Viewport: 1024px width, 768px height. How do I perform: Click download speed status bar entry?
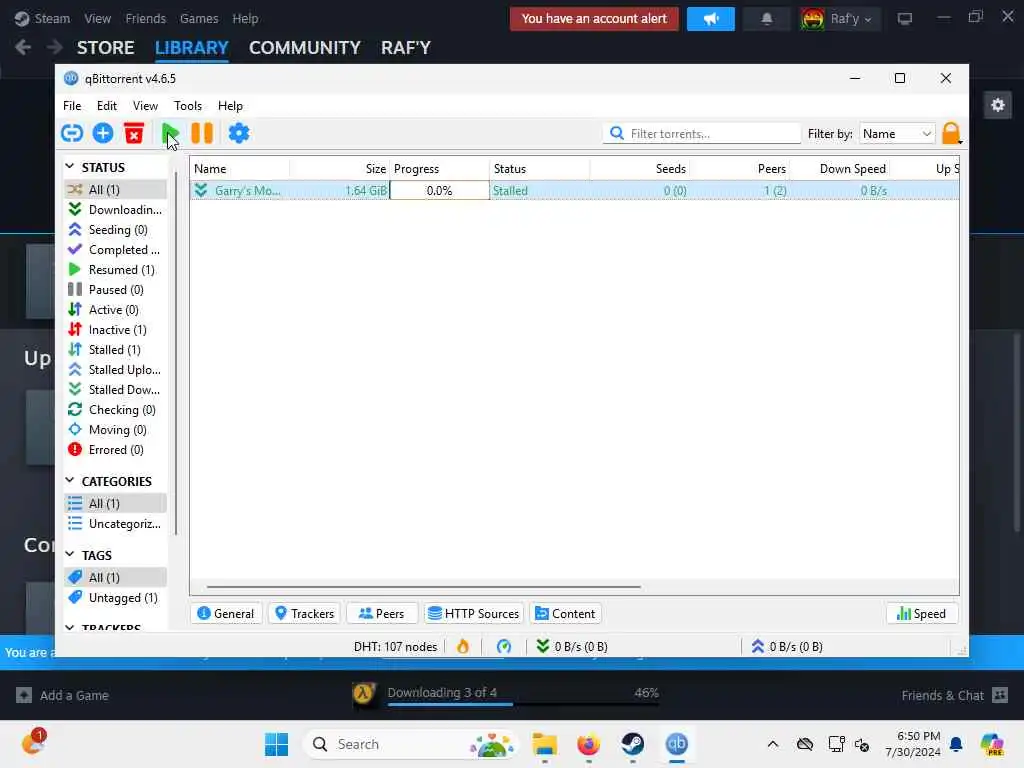coord(572,647)
